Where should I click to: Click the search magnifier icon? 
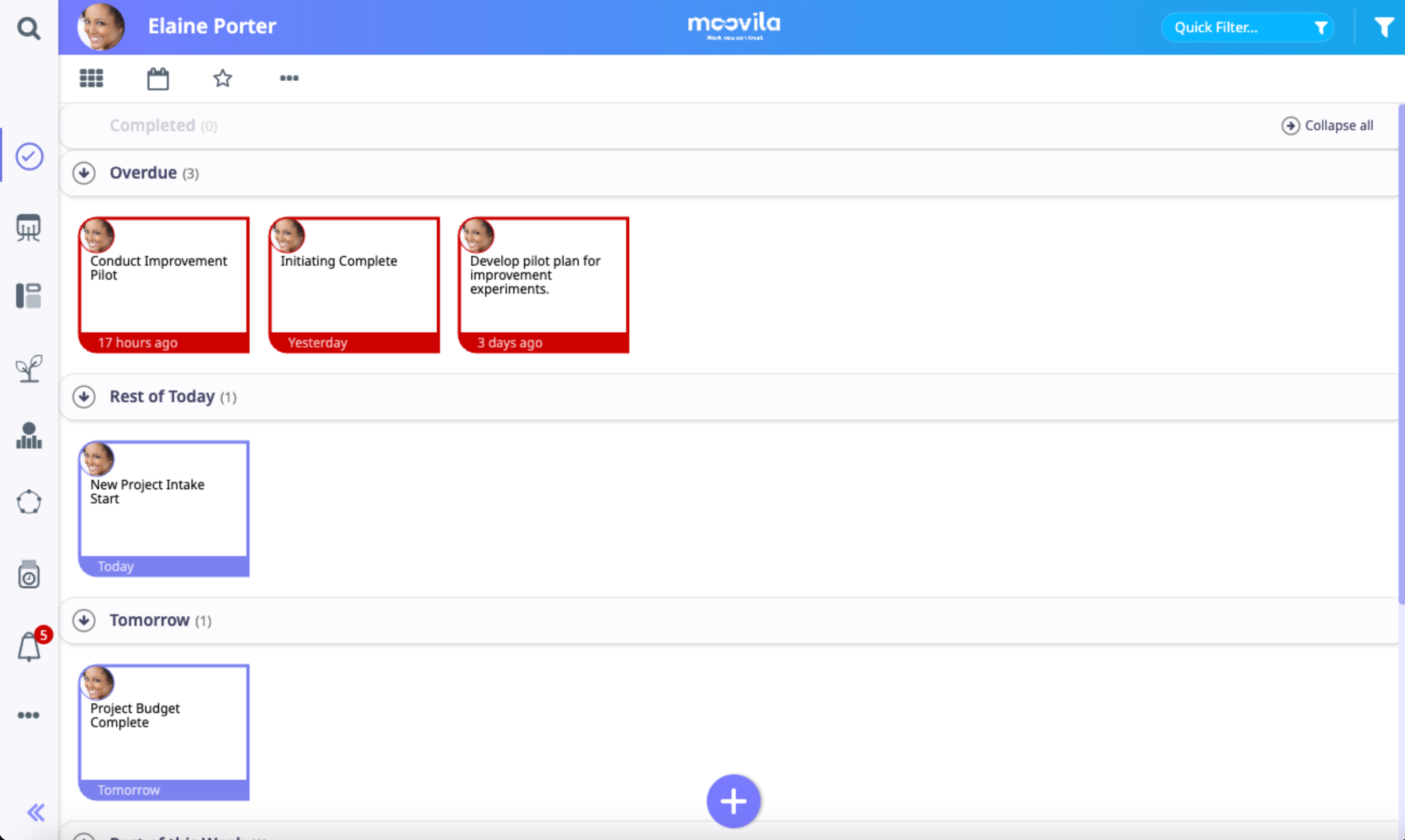point(29,28)
